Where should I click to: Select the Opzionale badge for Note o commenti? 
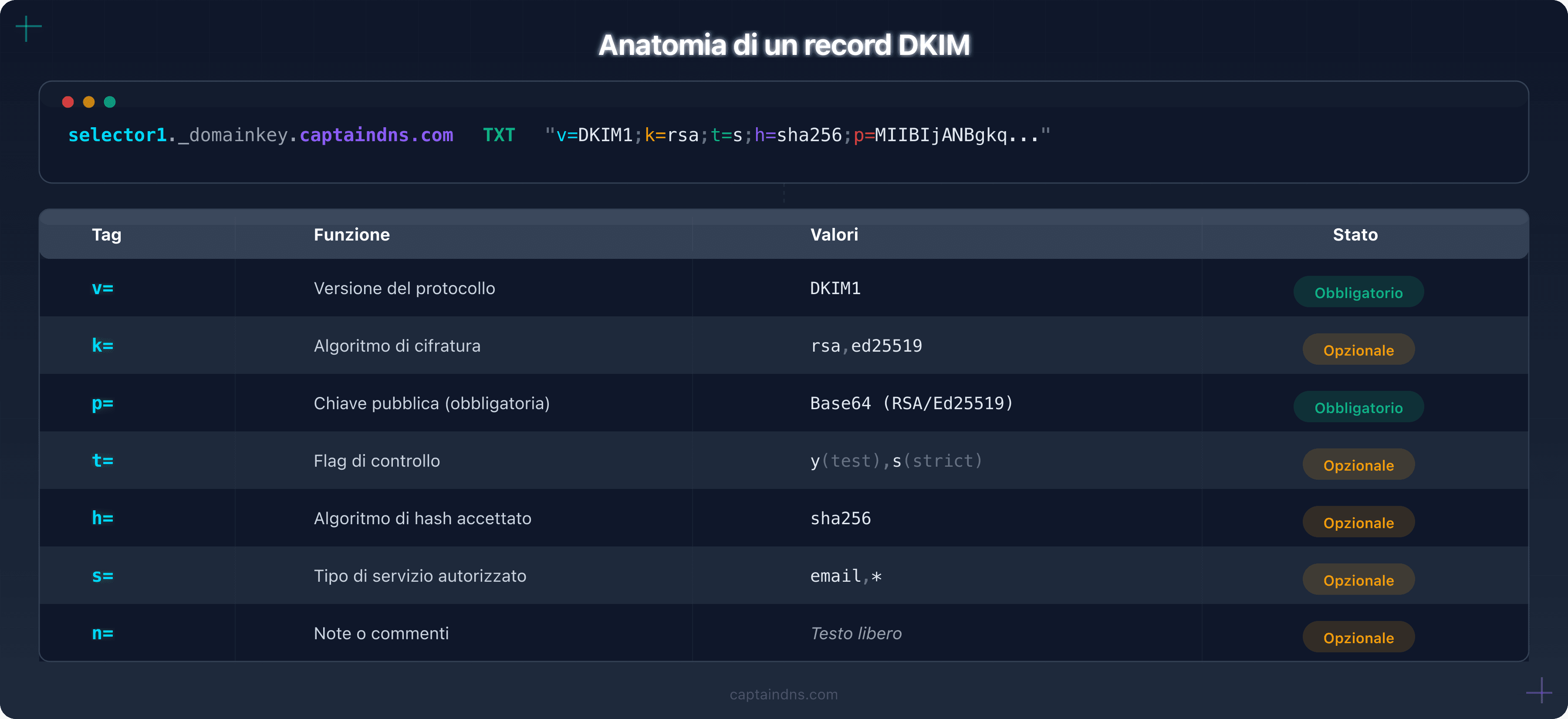click(x=1358, y=638)
